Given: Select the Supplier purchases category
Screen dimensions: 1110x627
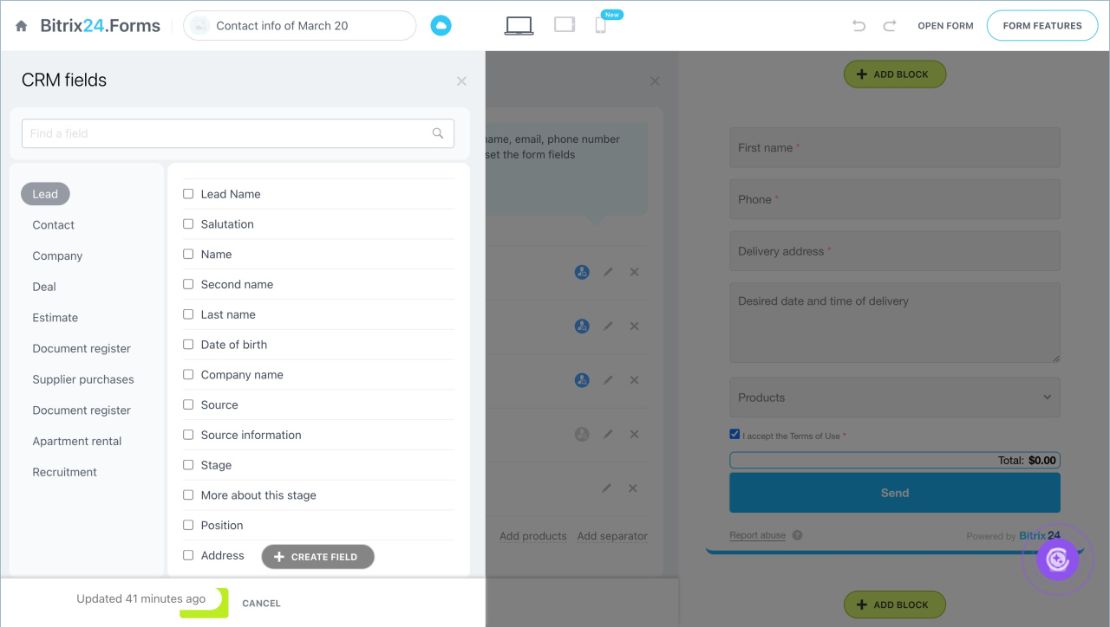Looking at the screenshot, I should 83,379.
